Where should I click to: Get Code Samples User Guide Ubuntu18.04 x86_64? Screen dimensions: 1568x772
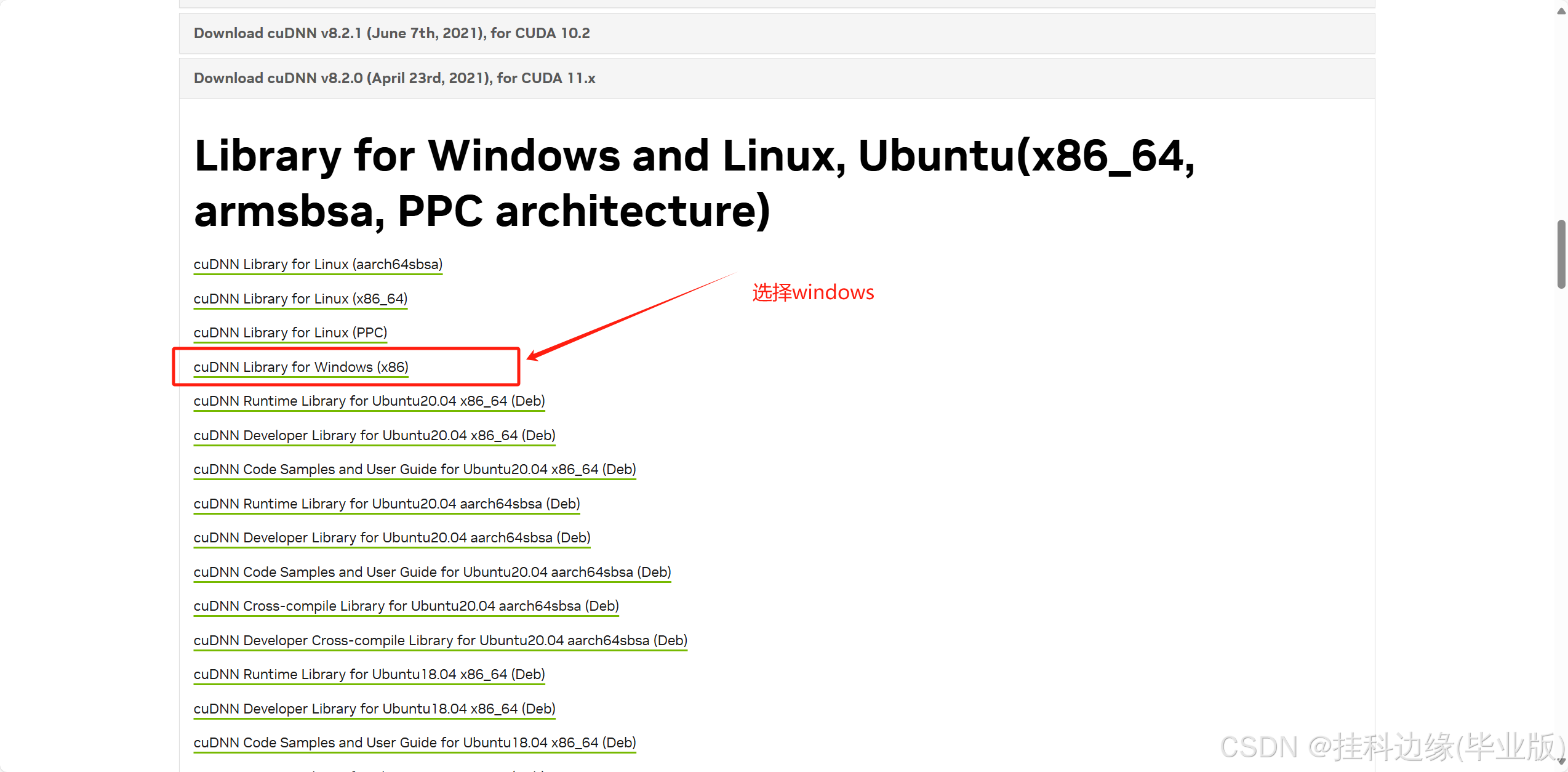[414, 742]
